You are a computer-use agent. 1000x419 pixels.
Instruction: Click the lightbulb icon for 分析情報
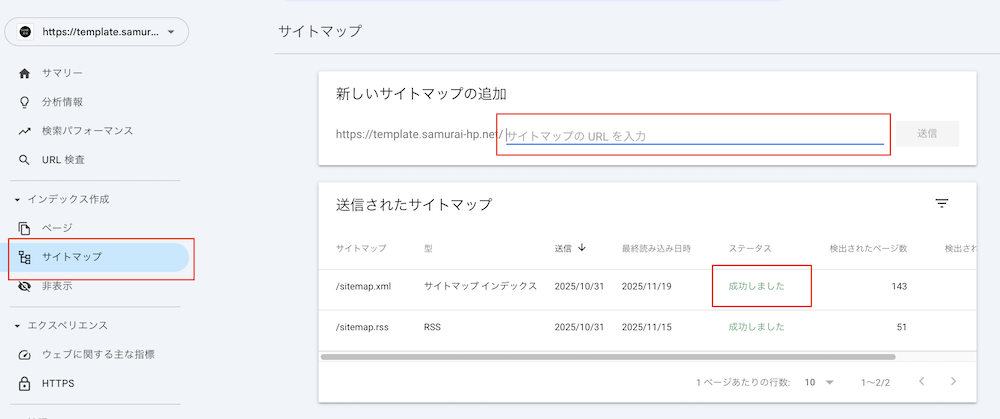tap(25, 102)
